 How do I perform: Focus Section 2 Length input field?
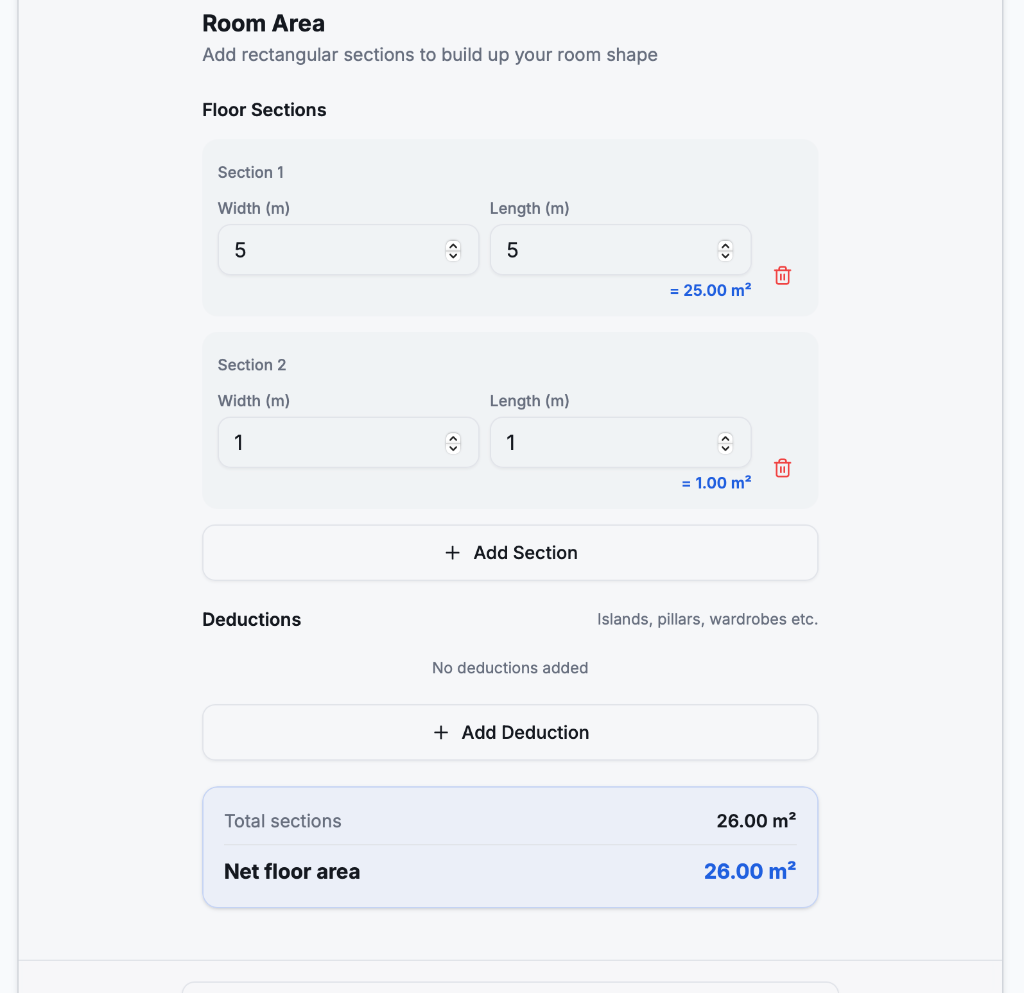(x=620, y=443)
